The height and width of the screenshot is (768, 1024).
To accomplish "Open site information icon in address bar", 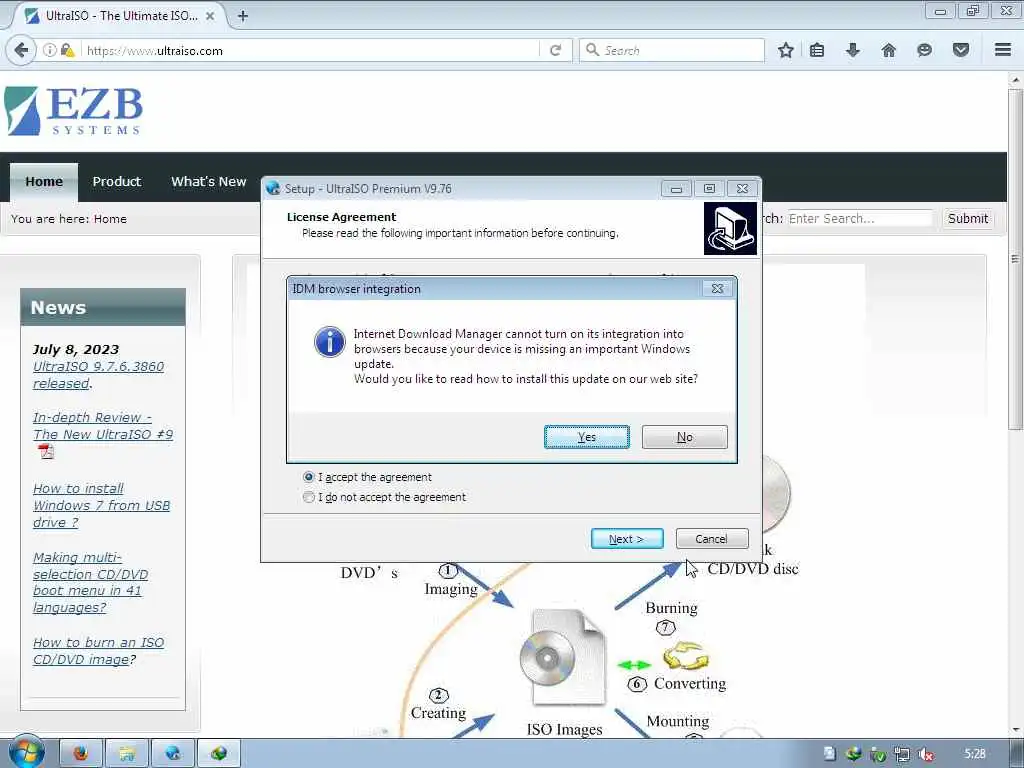I will pos(50,50).
